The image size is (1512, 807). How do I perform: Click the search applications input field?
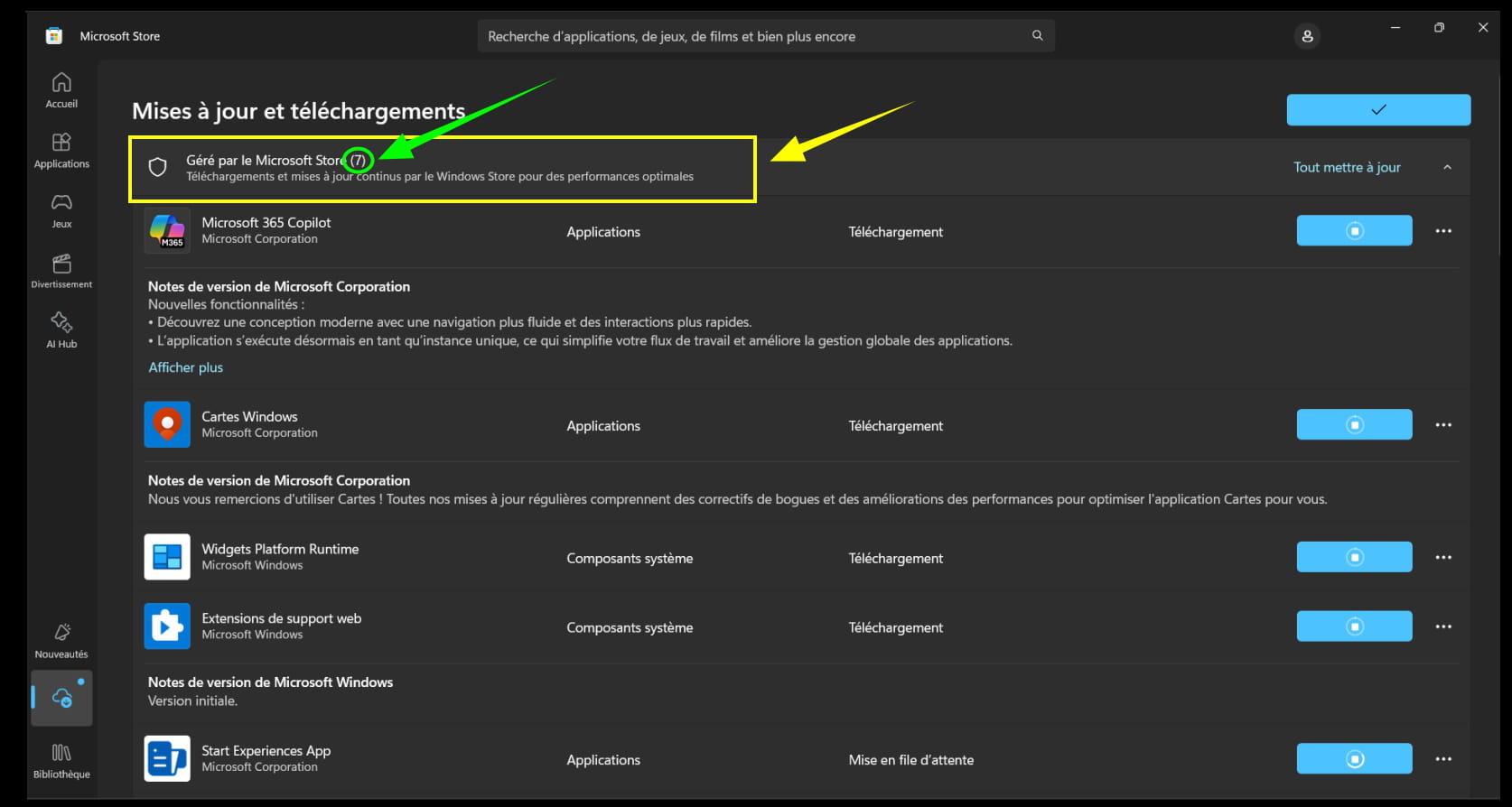pos(750,36)
